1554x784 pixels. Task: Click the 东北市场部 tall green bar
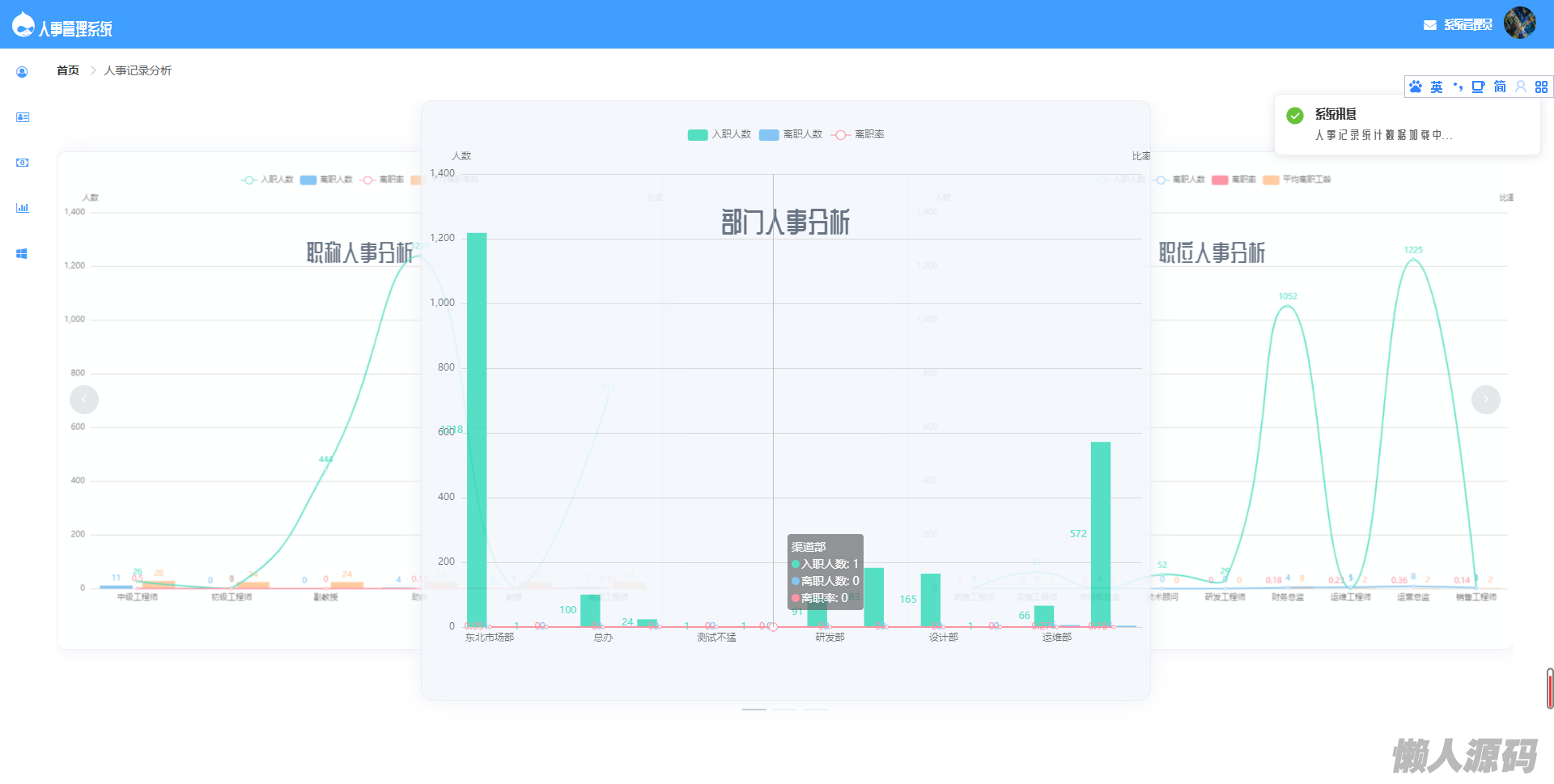click(x=477, y=430)
